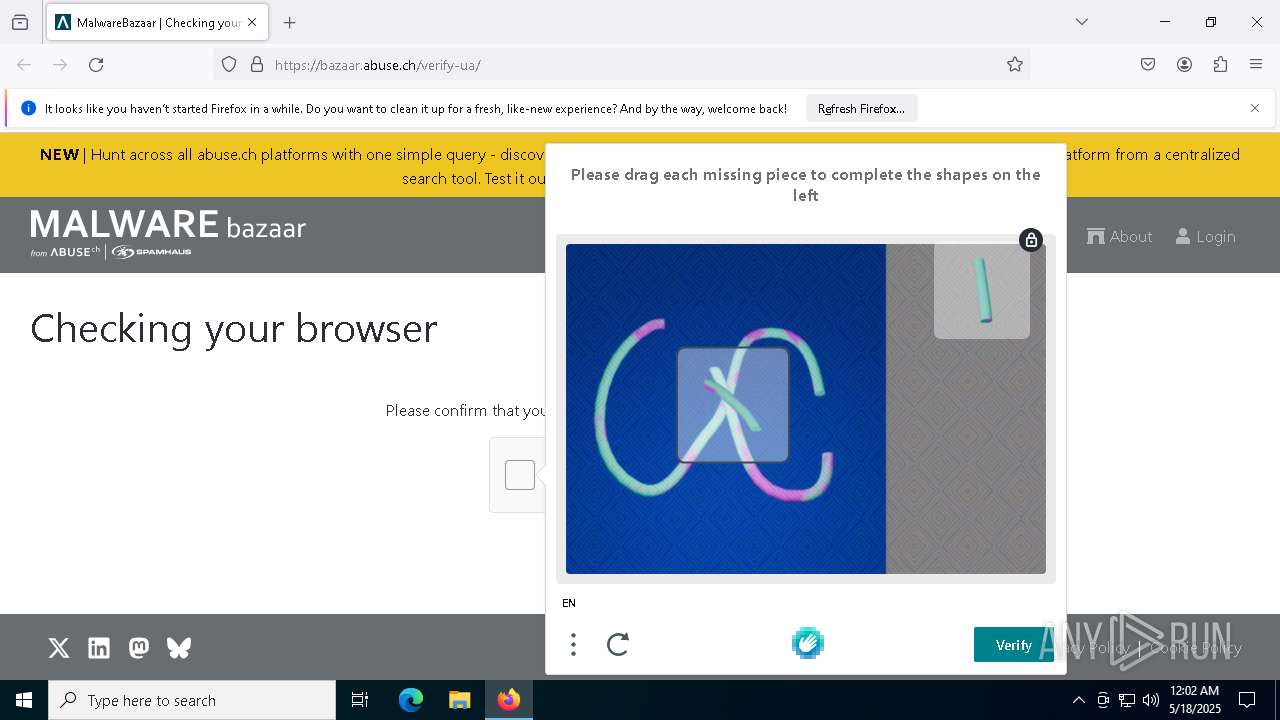Click the Verify button
The width and height of the screenshot is (1280, 720).
[x=1014, y=645]
